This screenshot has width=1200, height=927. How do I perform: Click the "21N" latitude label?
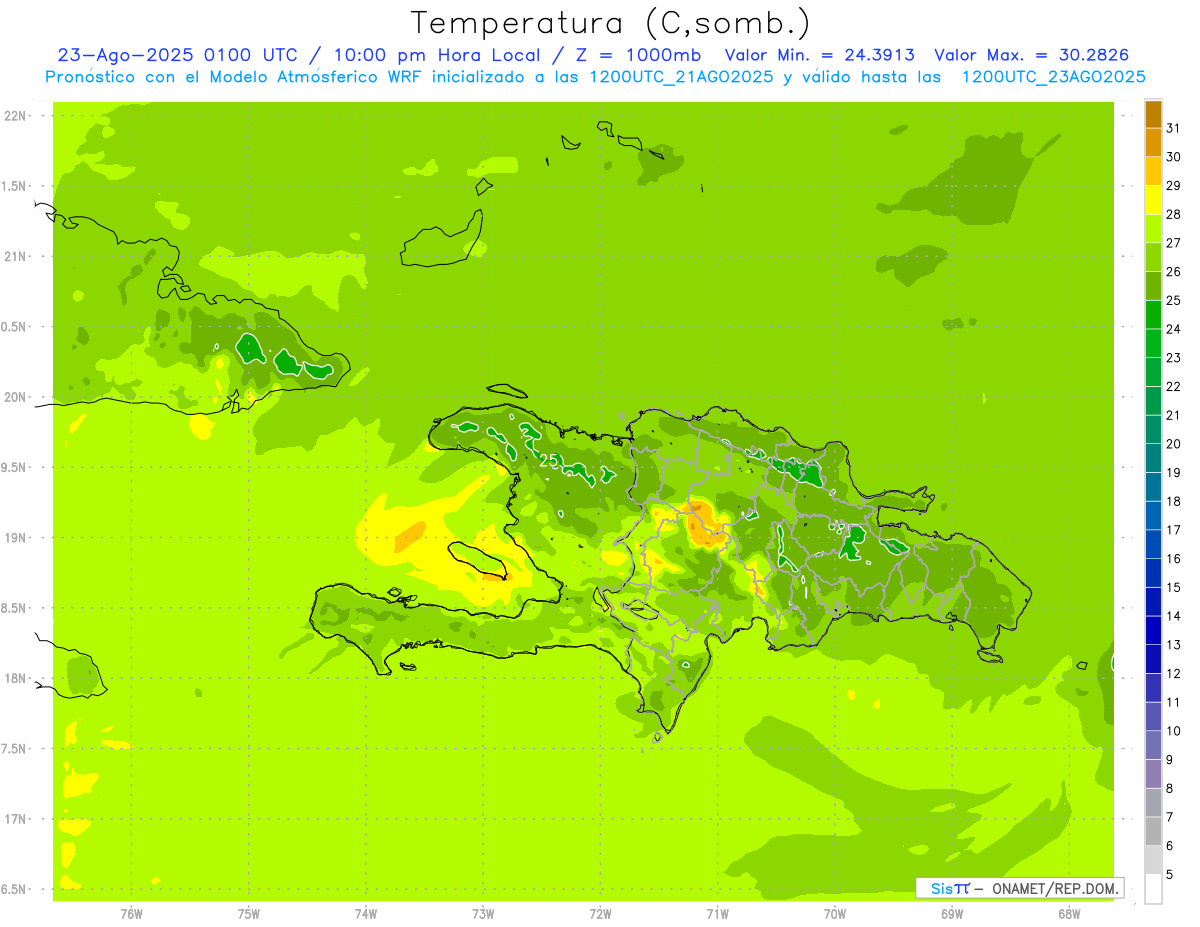[17, 256]
